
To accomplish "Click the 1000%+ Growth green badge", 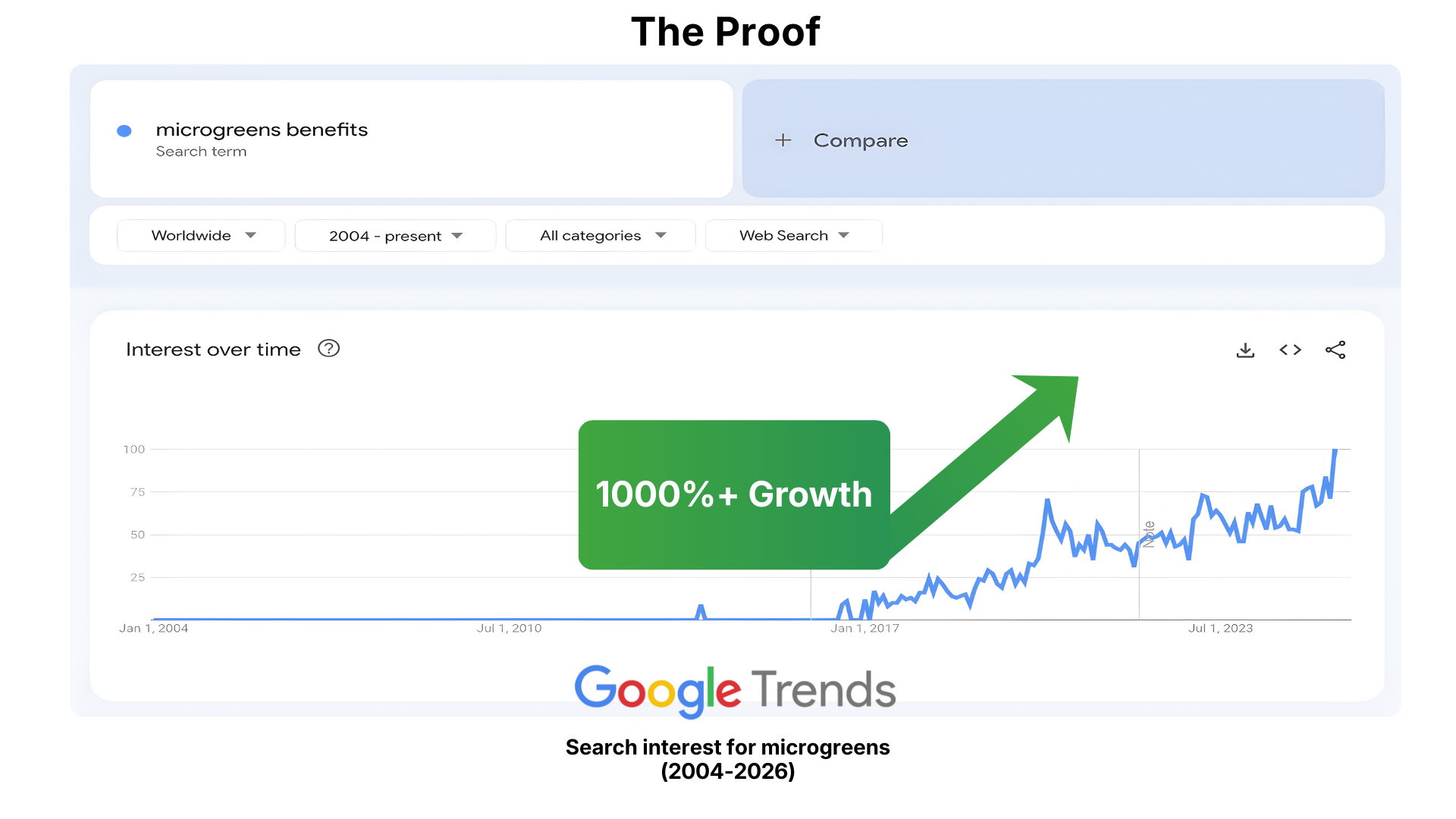I will (734, 494).
